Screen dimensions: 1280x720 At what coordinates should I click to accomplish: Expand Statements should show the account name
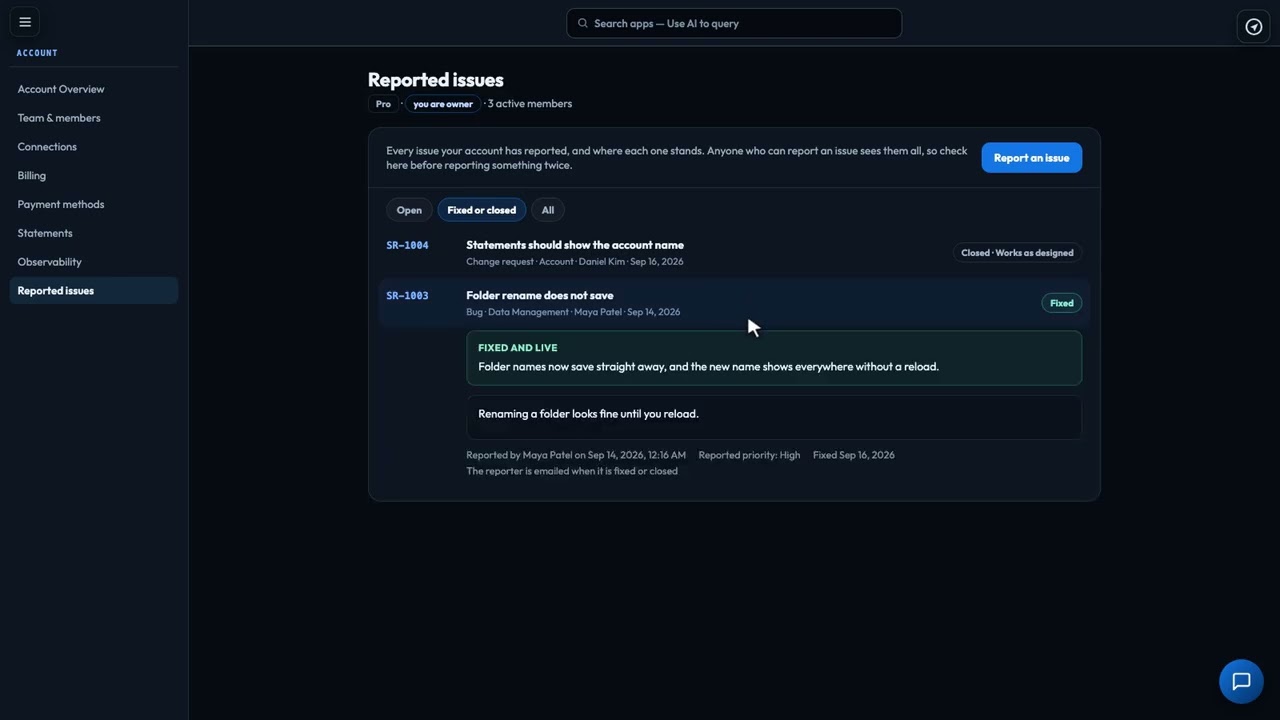[734, 253]
